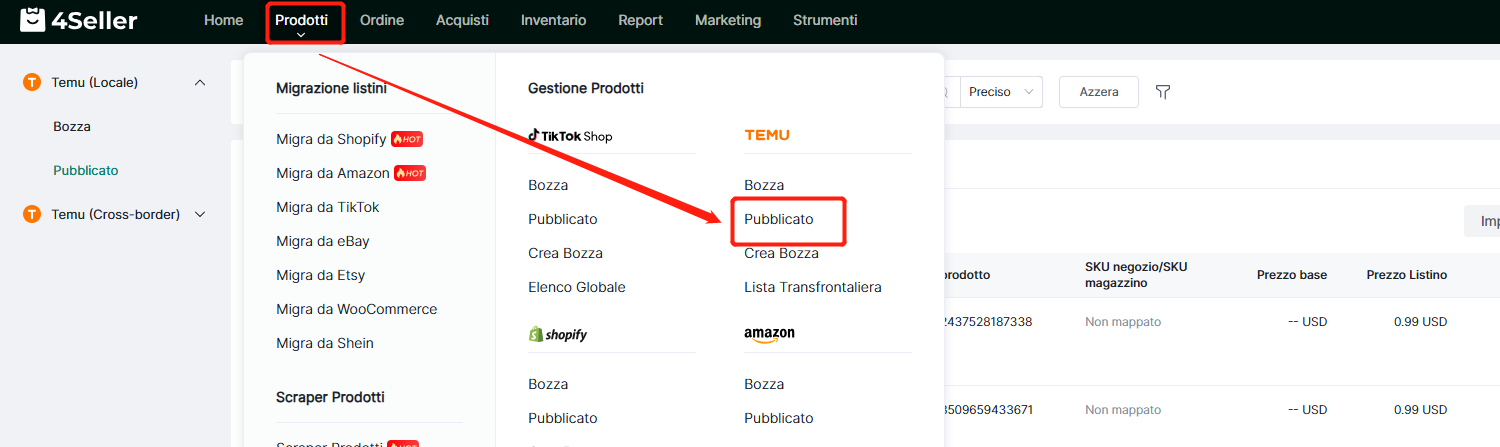Click the Migrazione listini heading
This screenshot has width=1500, height=447.
331,88
